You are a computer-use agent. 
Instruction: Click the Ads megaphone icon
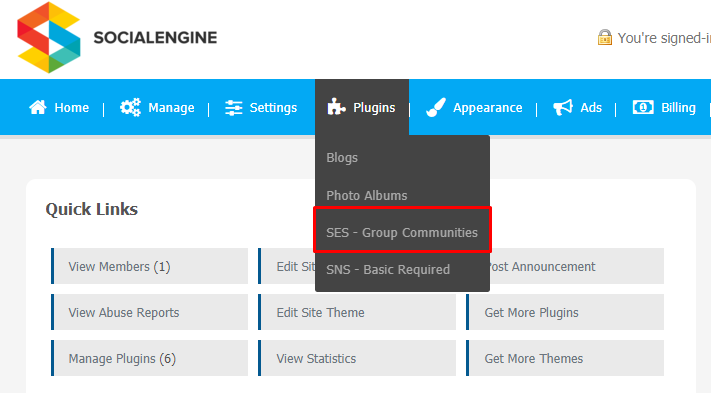pyautogui.click(x=563, y=107)
